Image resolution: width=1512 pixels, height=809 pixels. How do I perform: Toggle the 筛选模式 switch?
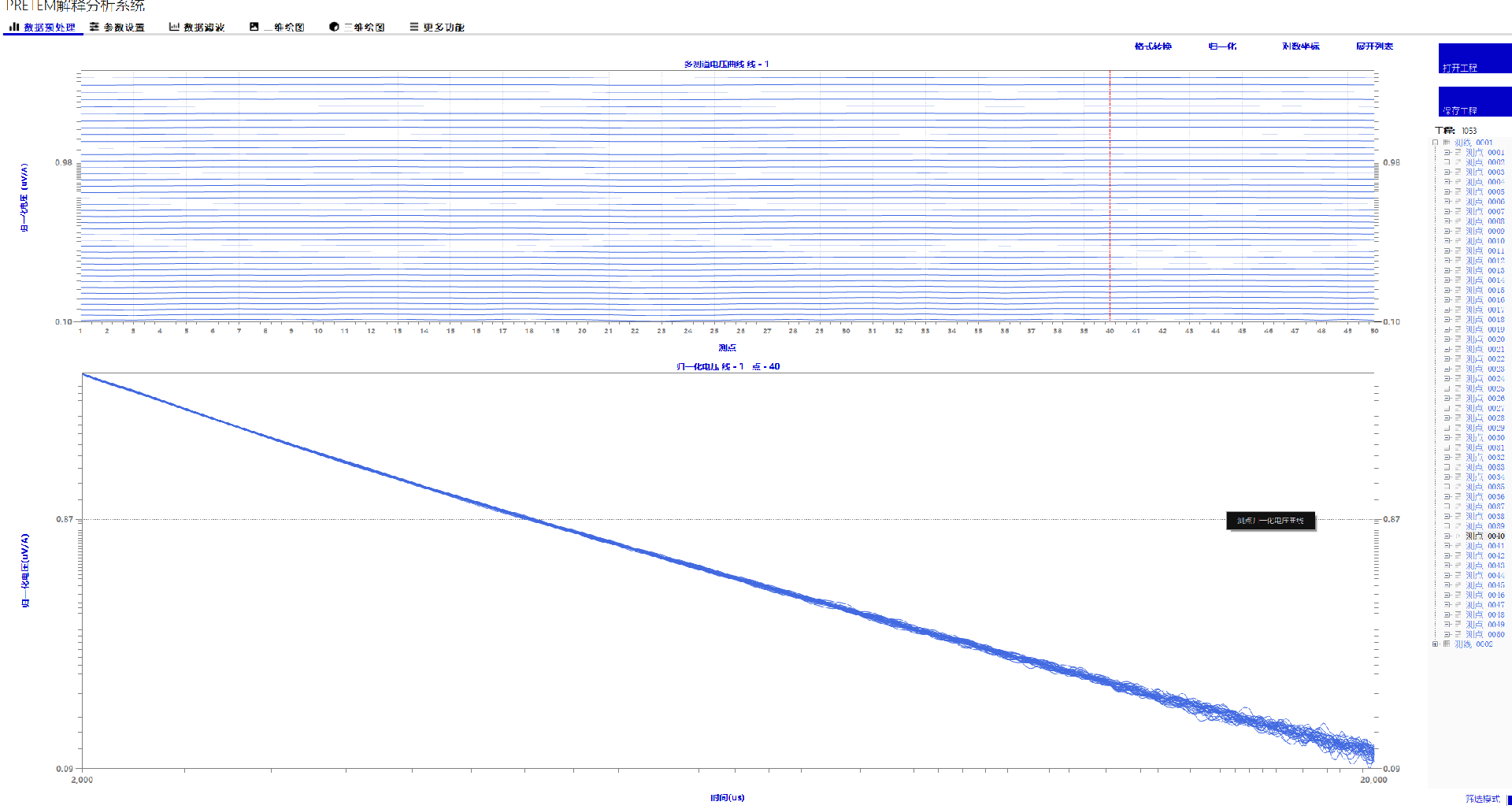tap(1508, 800)
